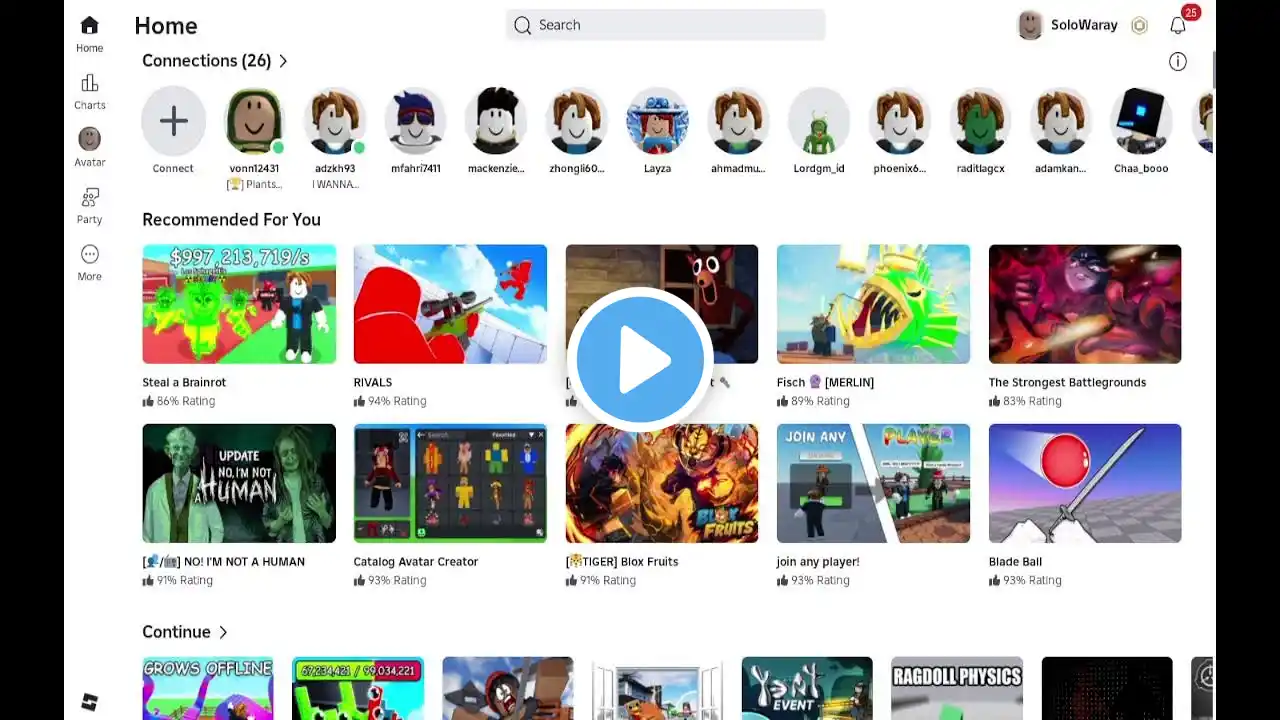Open the GROWS OFFLINE thumbnail under Continue
The image size is (1280, 720).
[x=208, y=688]
